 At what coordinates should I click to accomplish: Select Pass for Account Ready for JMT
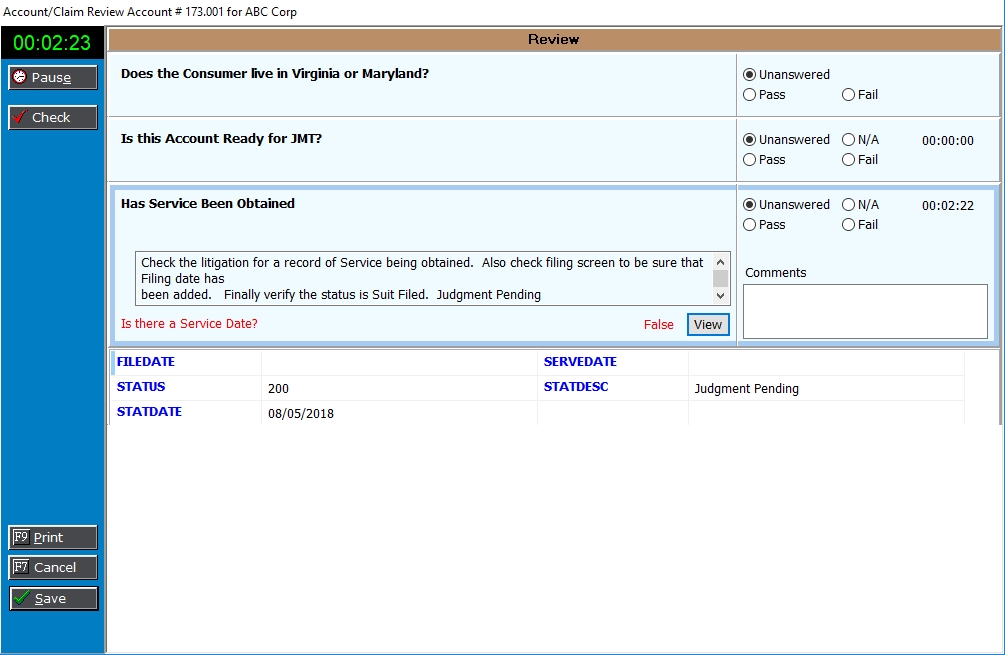tap(750, 160)
